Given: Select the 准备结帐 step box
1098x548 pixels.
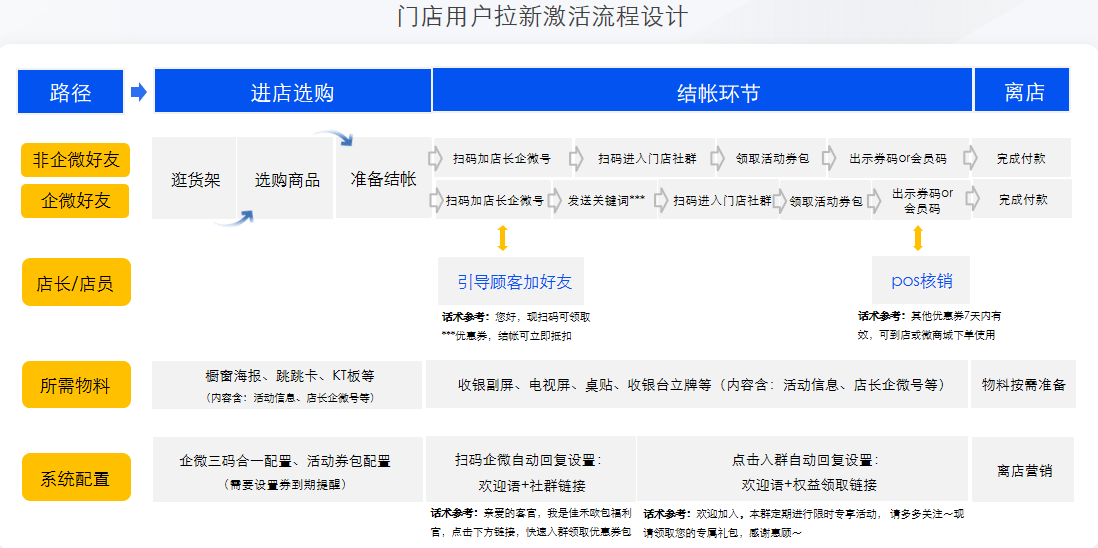Looking at the screenshot, I should pyautogui.click(x=383, y=178).
